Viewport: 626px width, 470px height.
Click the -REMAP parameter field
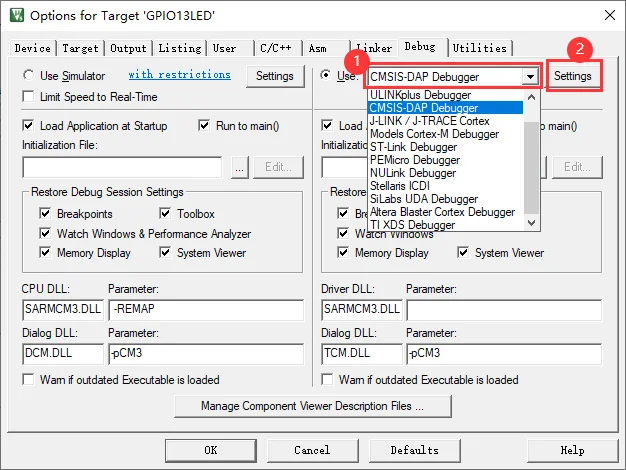click(x=206, y=309)
